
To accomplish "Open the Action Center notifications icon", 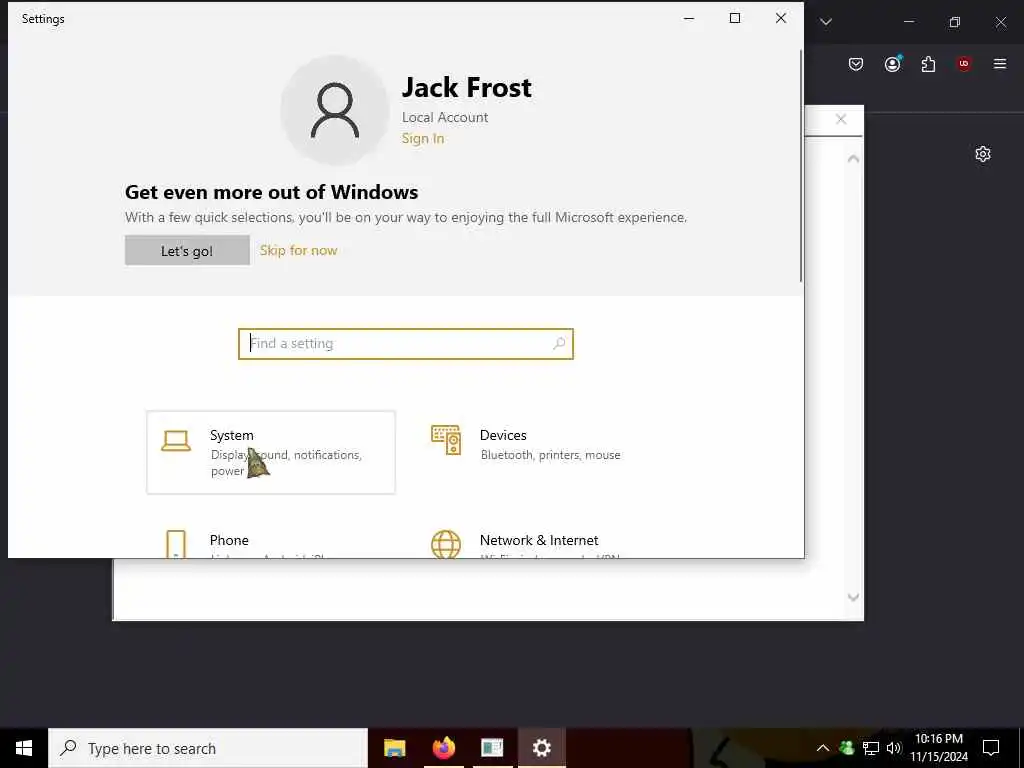I will 991,748.
